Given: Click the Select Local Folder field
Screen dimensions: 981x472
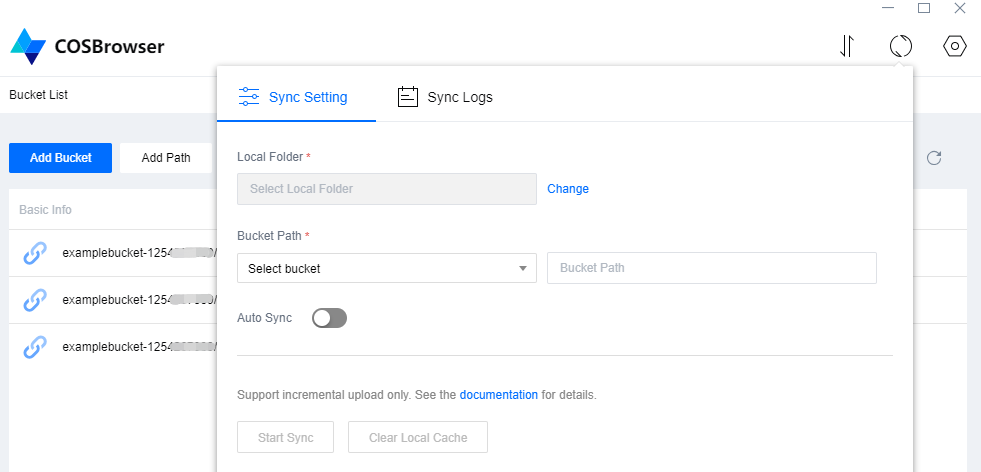Looking at the screenshot, I should tap(386, 189).
